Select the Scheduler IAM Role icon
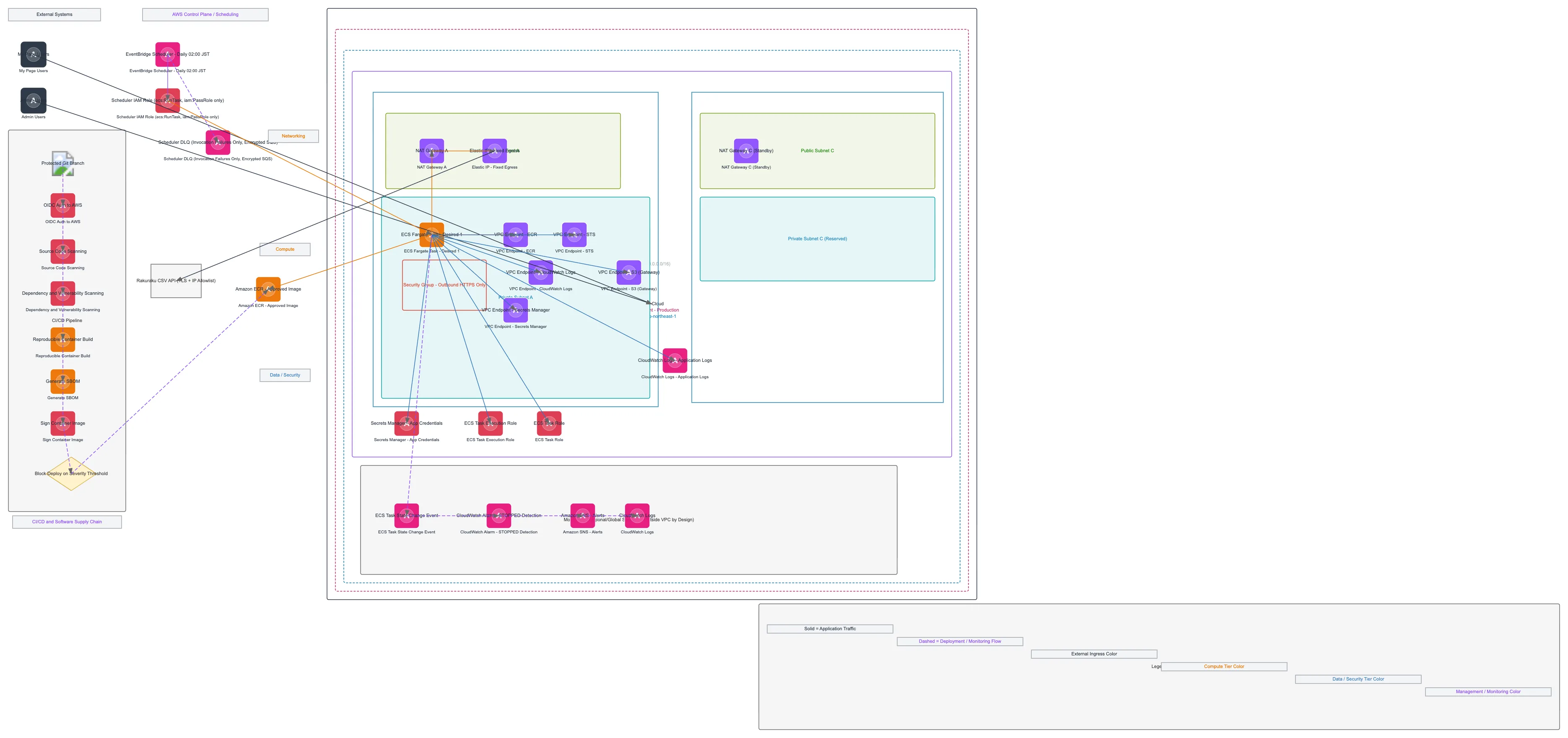Image resolution: width=1568 pixels, height=738 pixels. pyautogui.click(x=167, y=101)
